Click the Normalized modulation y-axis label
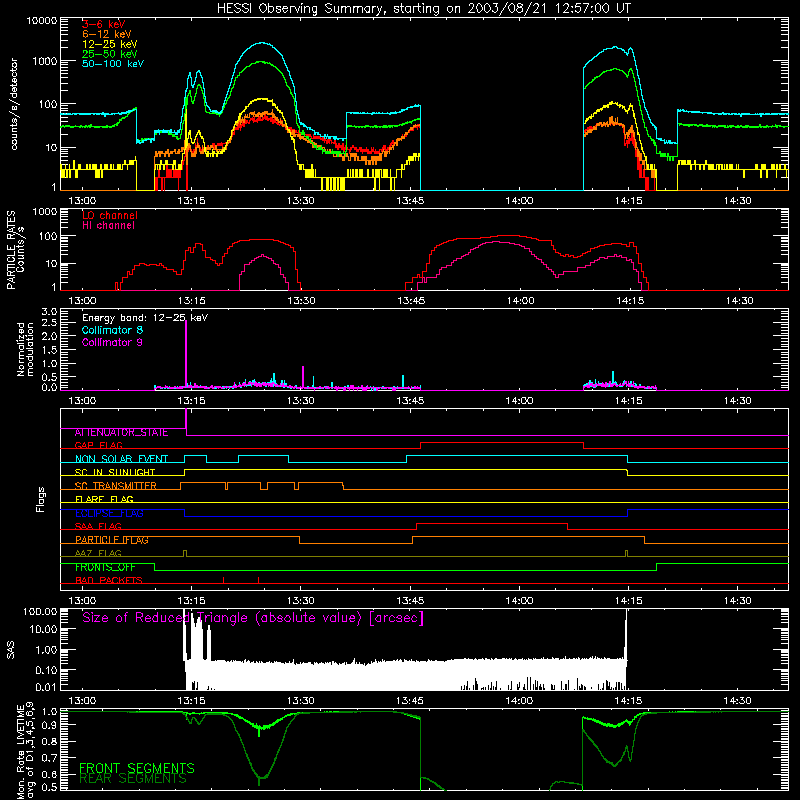Image resolution: width=800 pixels, height=800 pixels. [x=25, y=349]
